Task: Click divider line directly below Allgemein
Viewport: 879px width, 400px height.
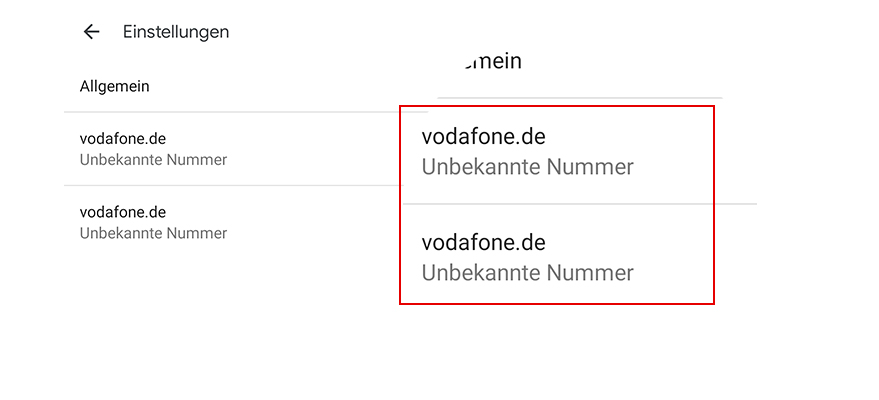Action: (230, 111)
